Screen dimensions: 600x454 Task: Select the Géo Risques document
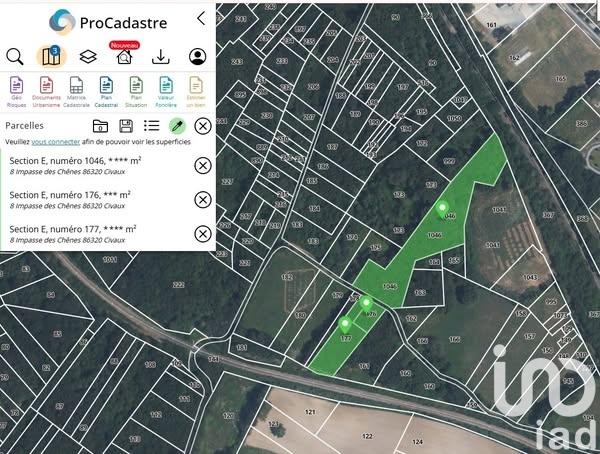[17, 91]
